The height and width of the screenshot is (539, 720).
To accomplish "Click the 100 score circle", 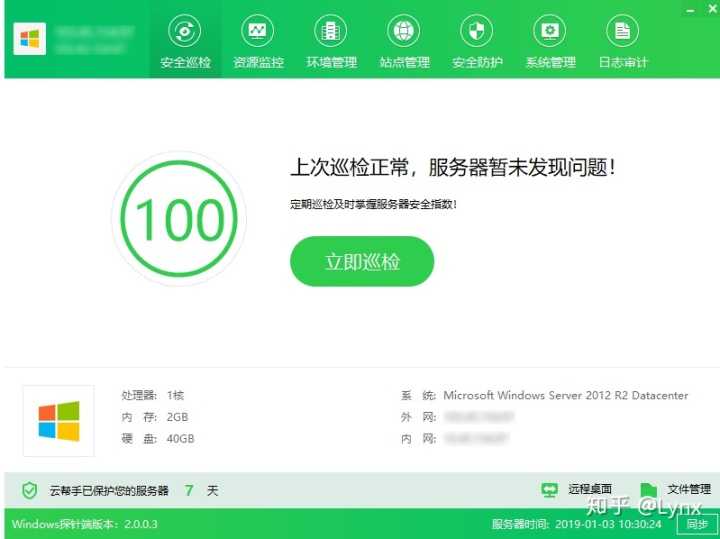I will [179, 219].
